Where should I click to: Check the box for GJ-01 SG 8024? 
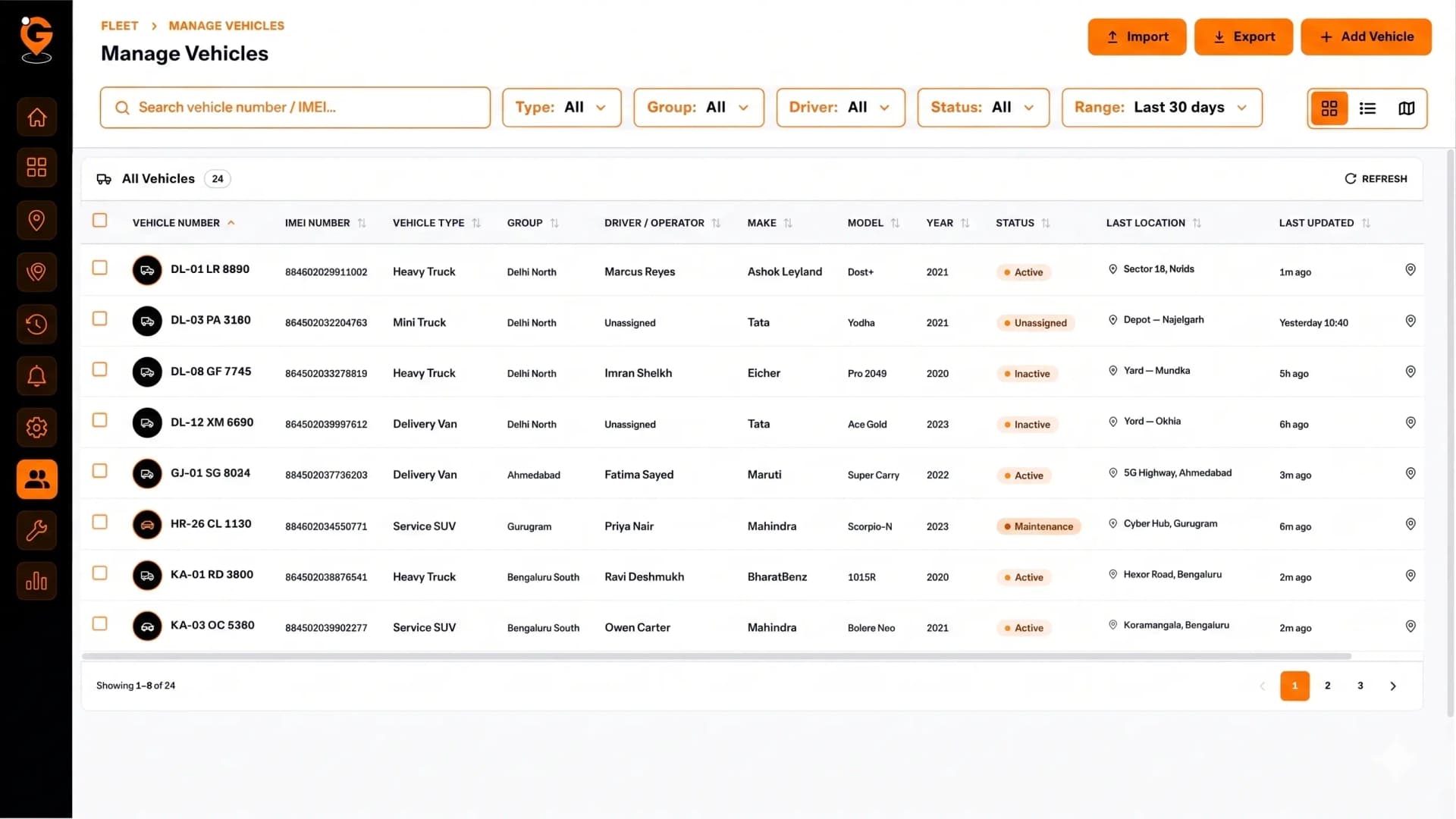coord(99,471)
